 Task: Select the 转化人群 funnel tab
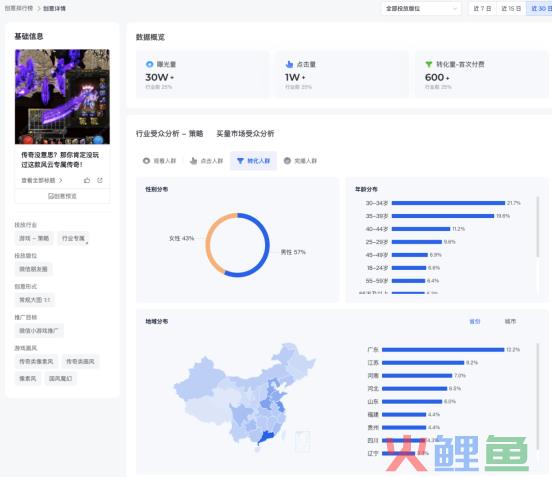pos(253,161)
